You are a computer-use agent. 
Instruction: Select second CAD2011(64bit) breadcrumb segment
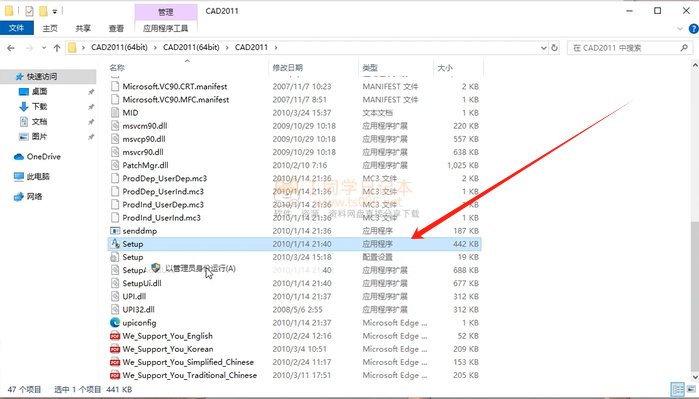pos(191,47)
